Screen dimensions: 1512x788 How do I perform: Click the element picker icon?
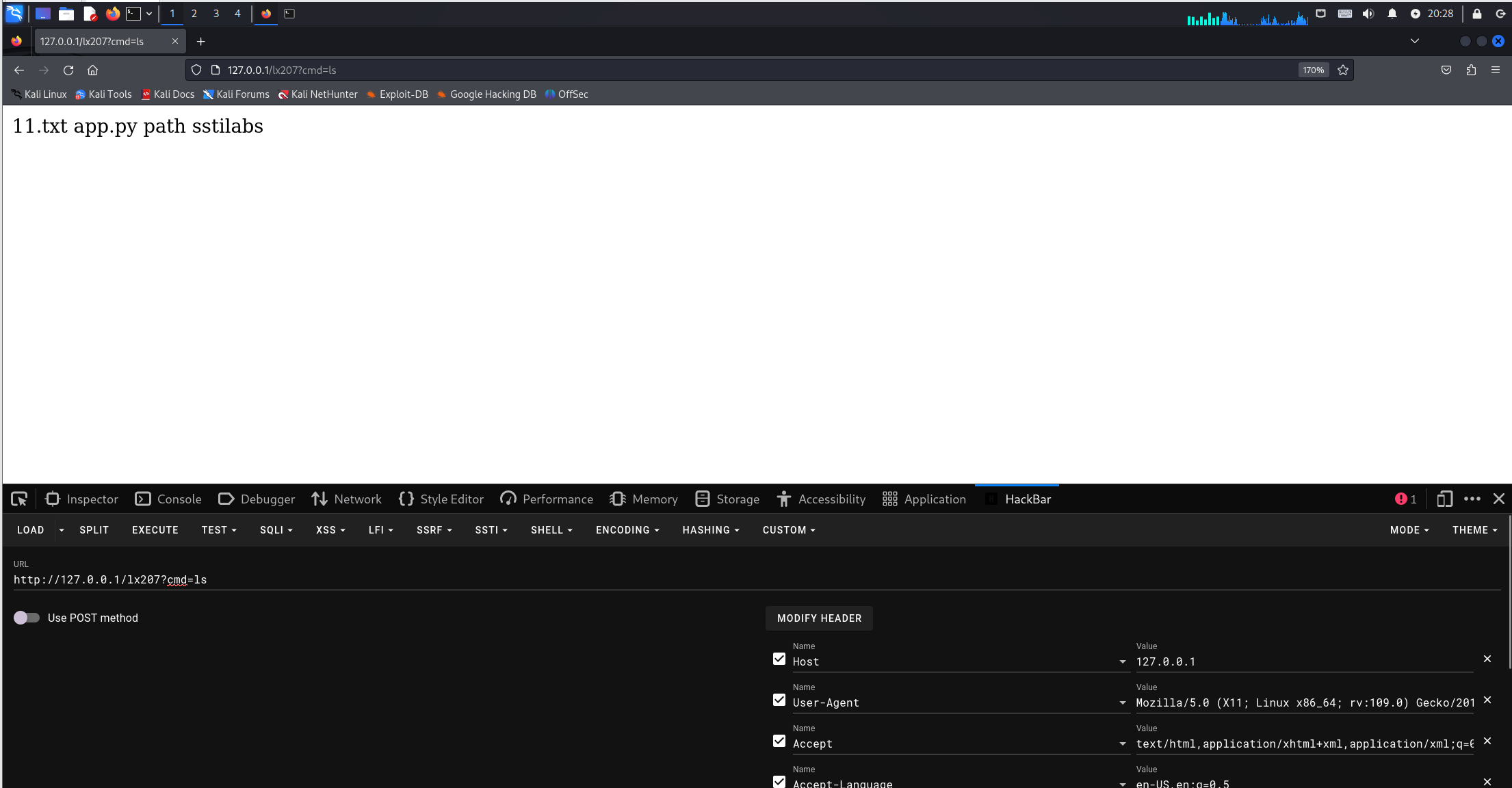19,499
